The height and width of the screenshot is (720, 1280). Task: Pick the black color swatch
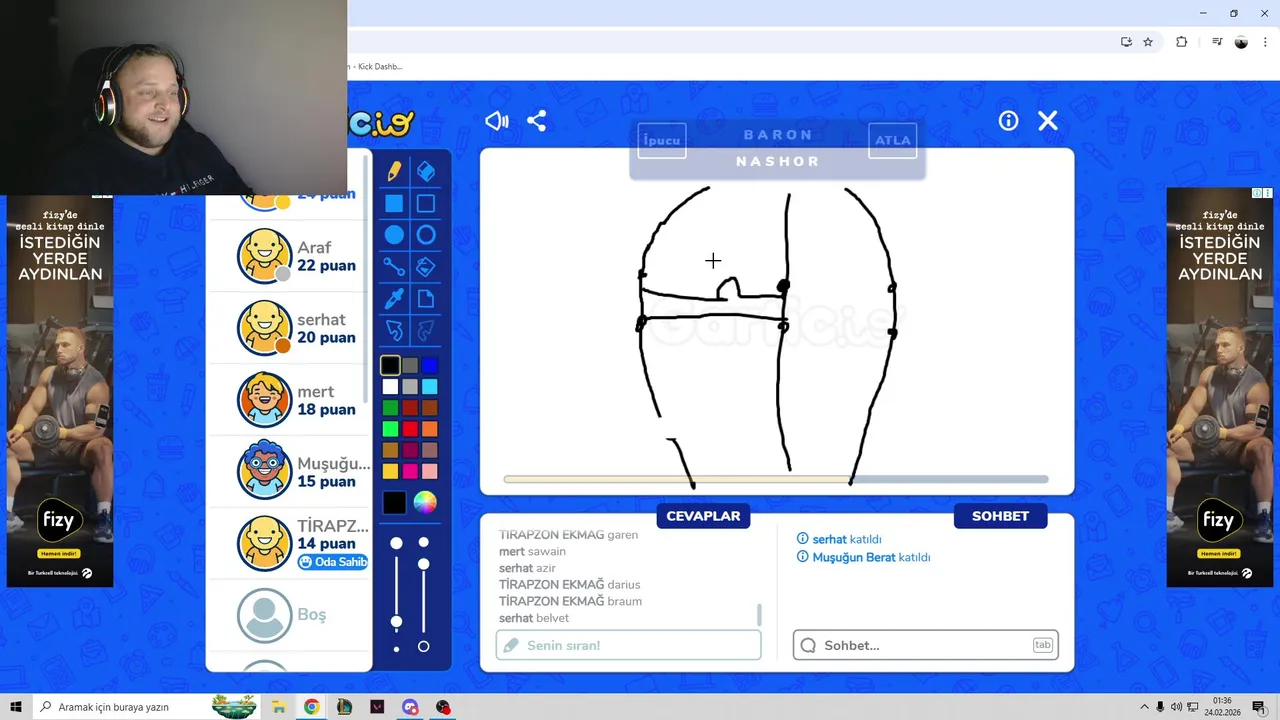coord(390,366)
